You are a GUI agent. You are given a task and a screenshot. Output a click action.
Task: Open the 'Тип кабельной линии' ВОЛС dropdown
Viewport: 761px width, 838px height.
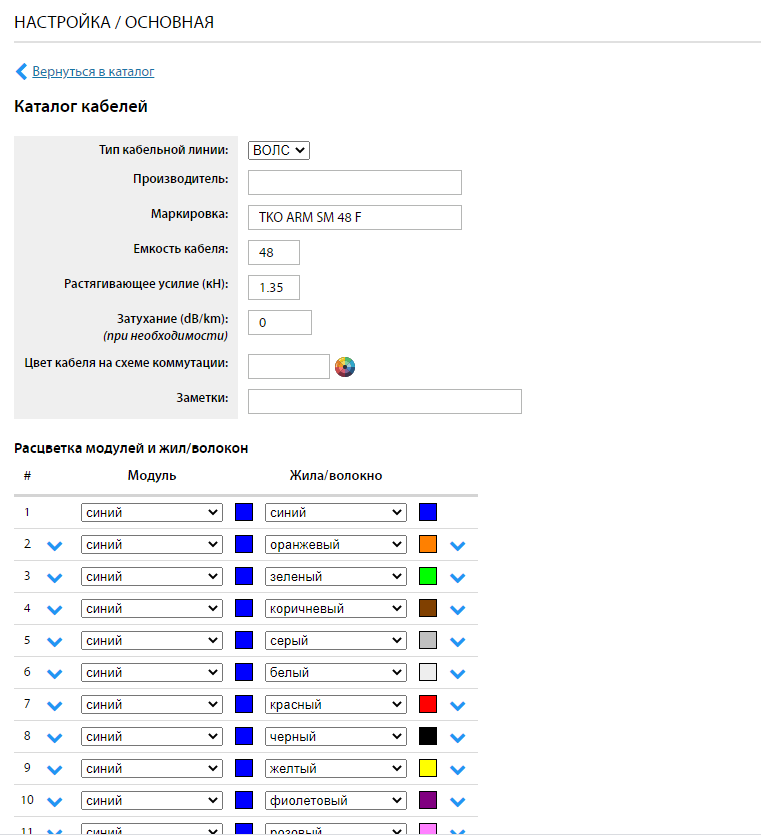[x=278, y=150]
